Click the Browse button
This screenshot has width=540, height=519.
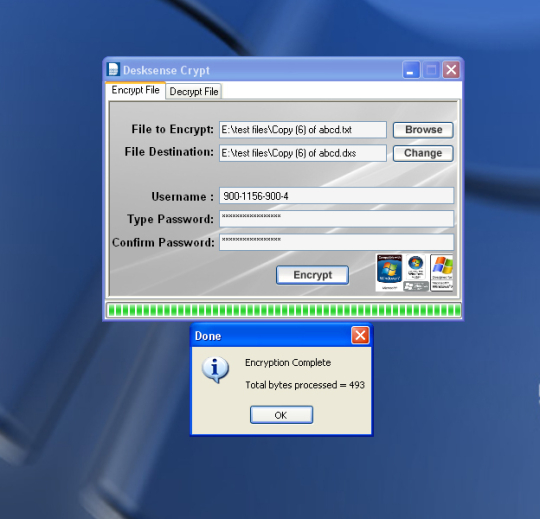[423, 130]
